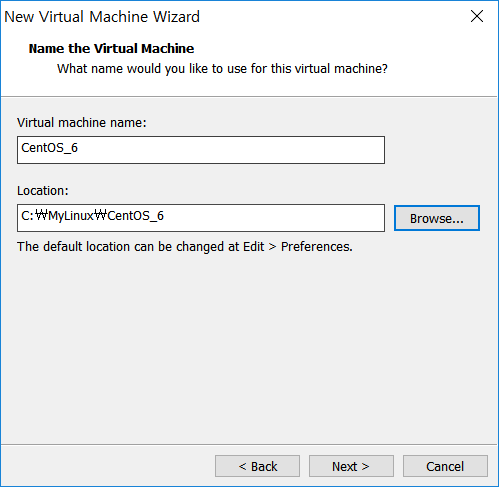Viewport: 499px width, 487px height.
Task: Click the 'What name would you like' subtitle
Action: (x=222, y=69)
